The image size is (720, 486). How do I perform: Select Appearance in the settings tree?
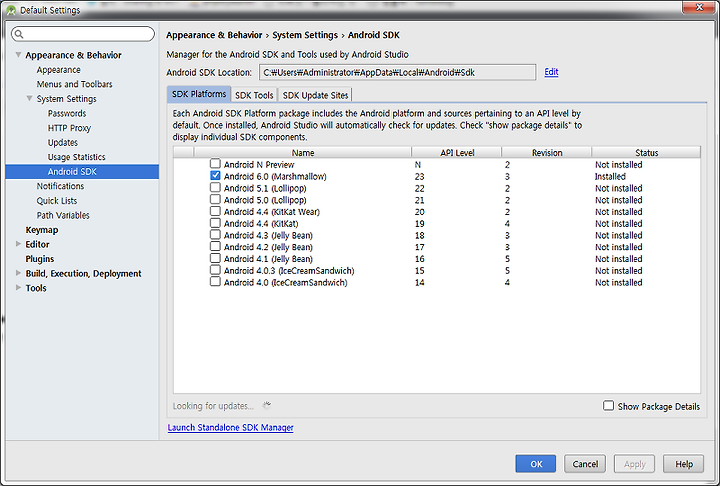click(58, 70)
